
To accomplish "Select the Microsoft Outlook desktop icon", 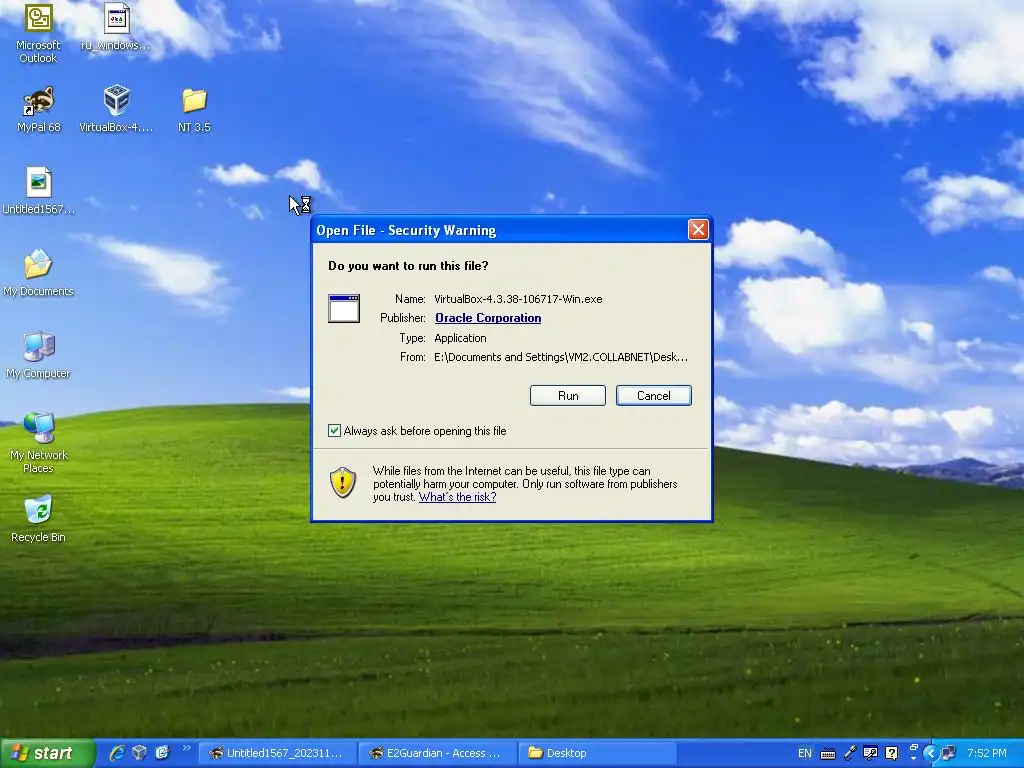I will (x=38, y=33).
